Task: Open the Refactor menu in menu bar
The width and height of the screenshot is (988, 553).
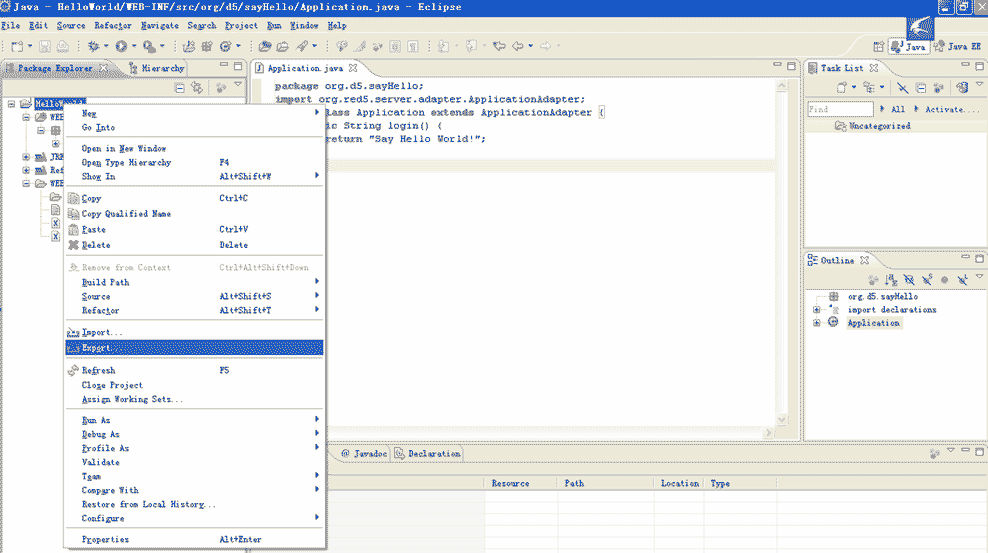Action: (113, 26)
